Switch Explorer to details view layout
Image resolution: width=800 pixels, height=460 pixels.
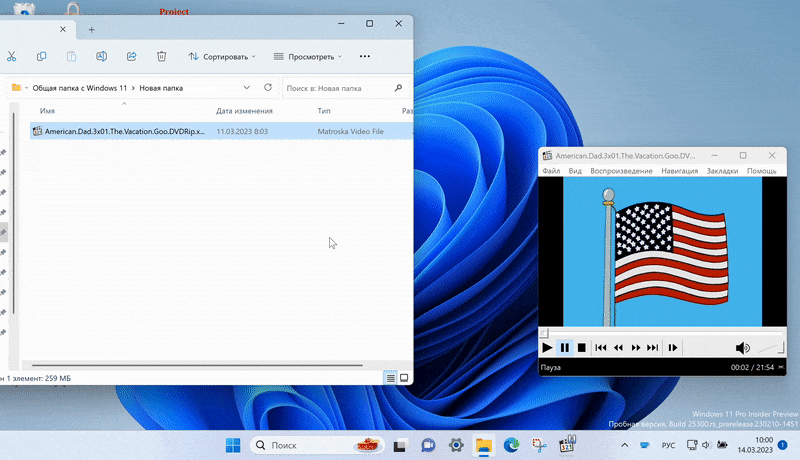point(391,378)
